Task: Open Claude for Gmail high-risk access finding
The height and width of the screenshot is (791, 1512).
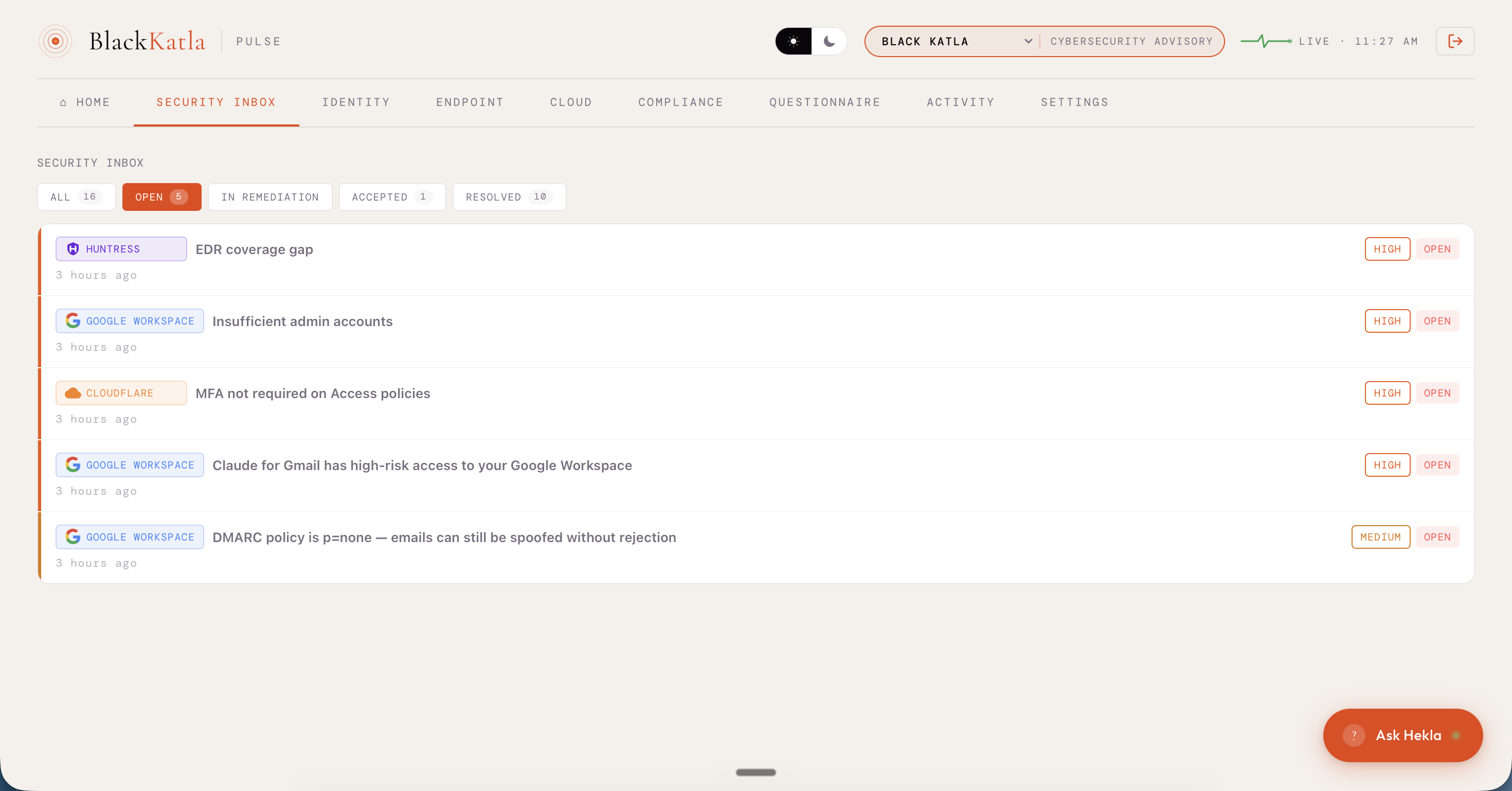Action: click(422, 465)
